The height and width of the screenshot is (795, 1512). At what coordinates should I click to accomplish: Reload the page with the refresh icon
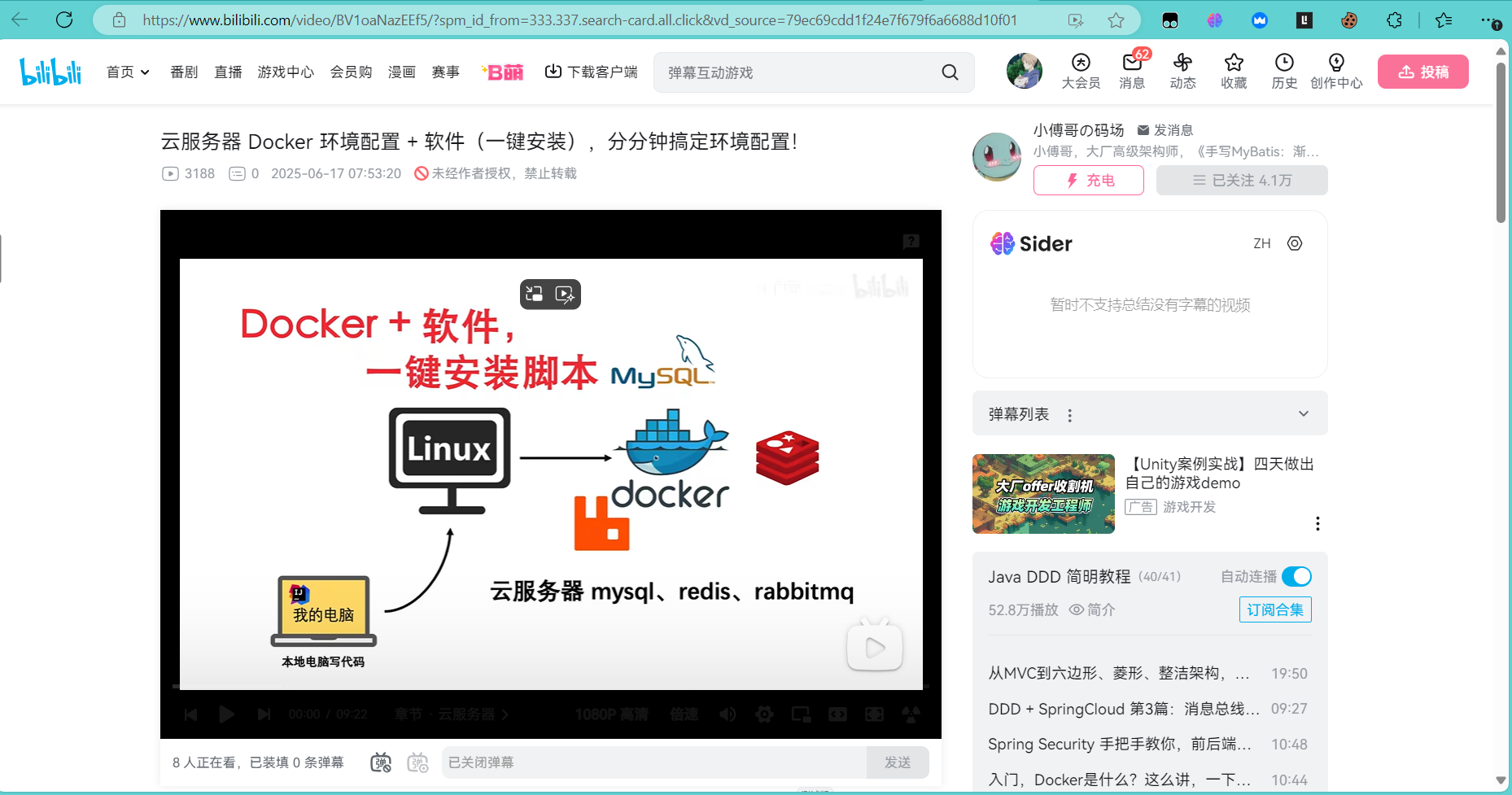coord(64,20)
